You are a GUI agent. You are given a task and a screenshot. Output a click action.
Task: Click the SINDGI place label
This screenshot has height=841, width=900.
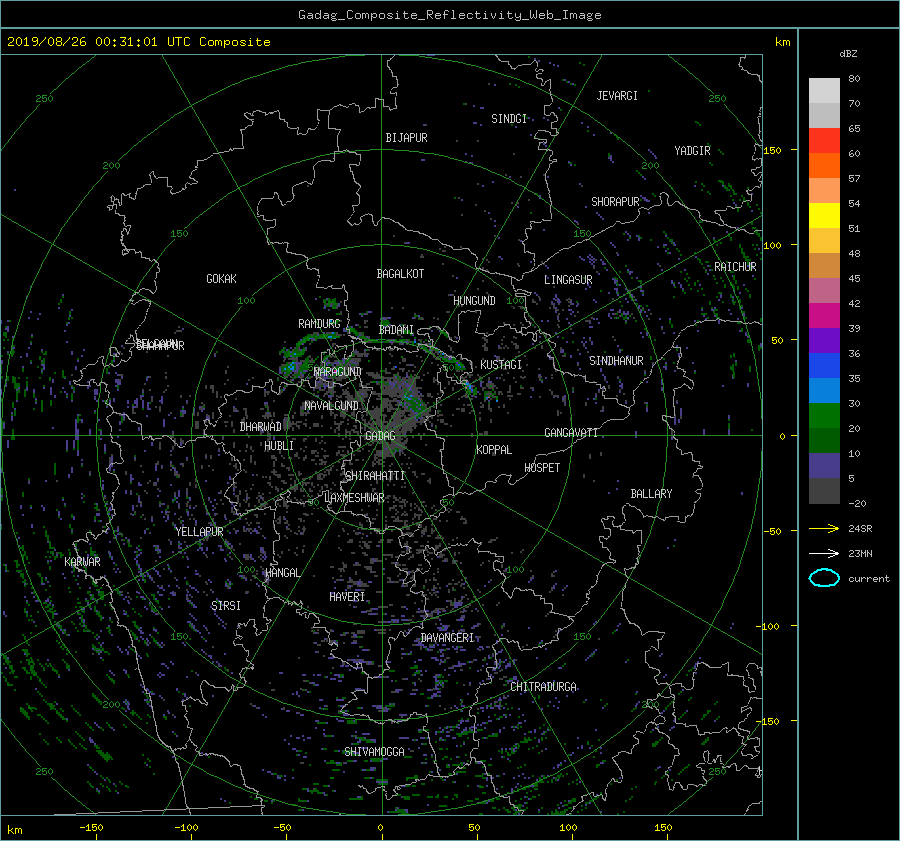(x=509, y=119)
